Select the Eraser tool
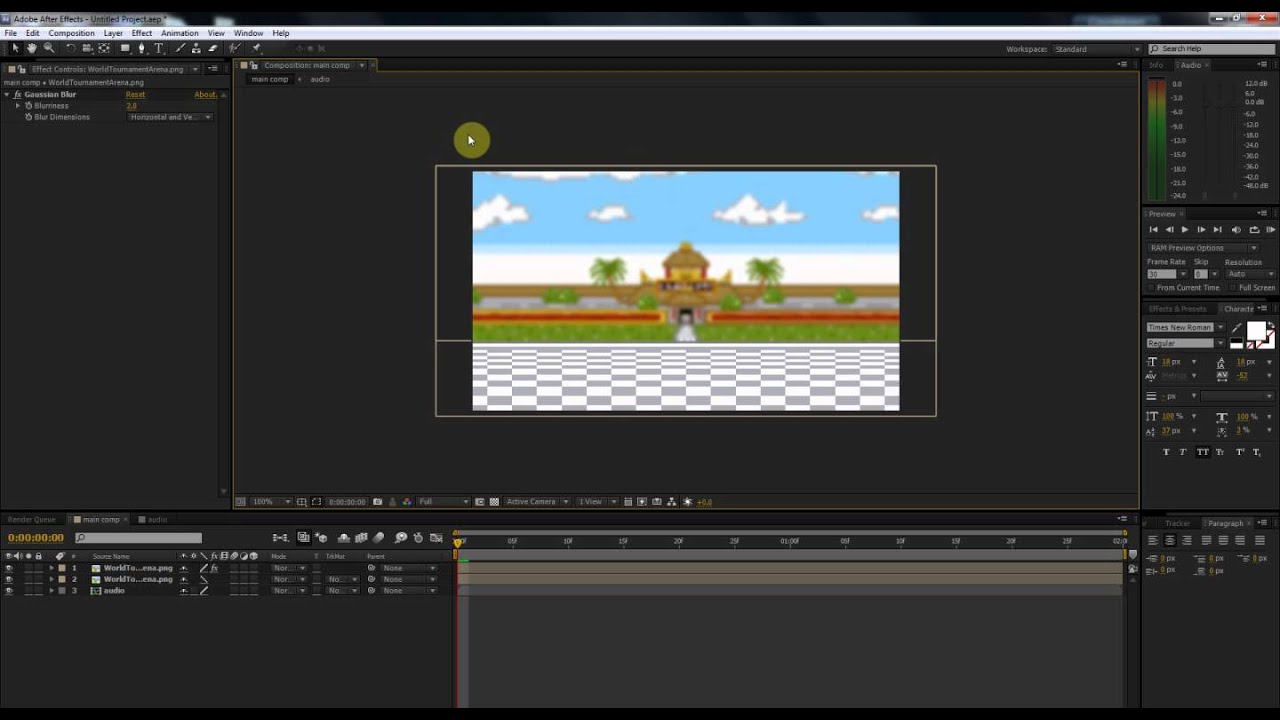 pyautogui.click(x=212, y=48)
